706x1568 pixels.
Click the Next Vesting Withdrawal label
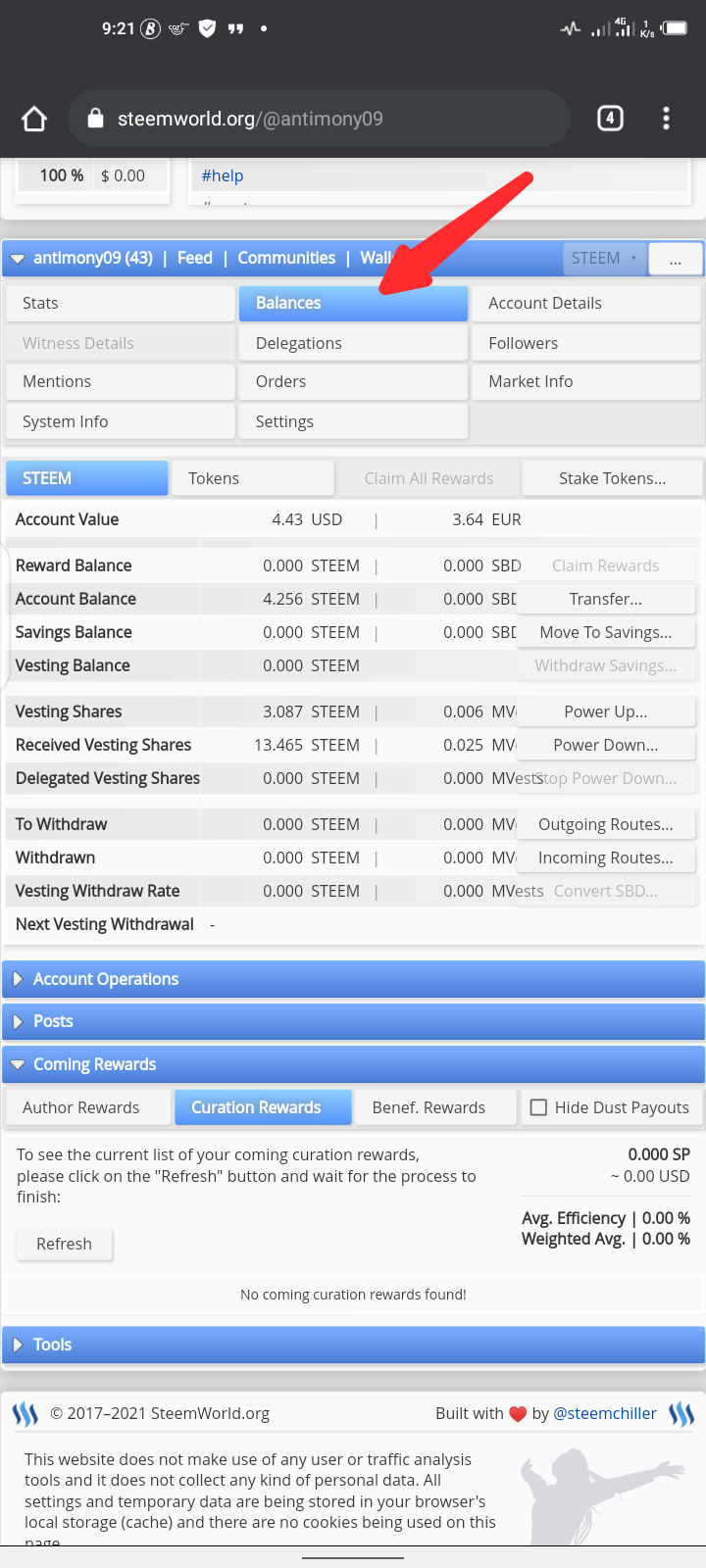[105, 924]
